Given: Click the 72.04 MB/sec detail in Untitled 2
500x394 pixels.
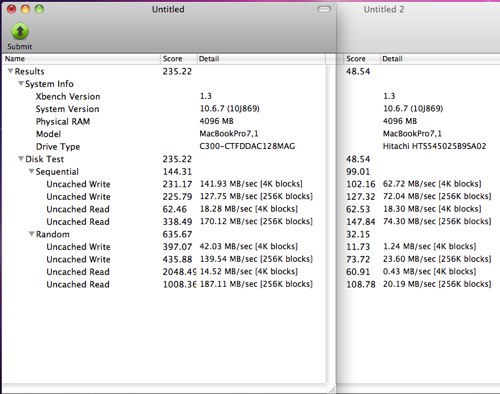Looking at the screenshot, I should 437,196.
